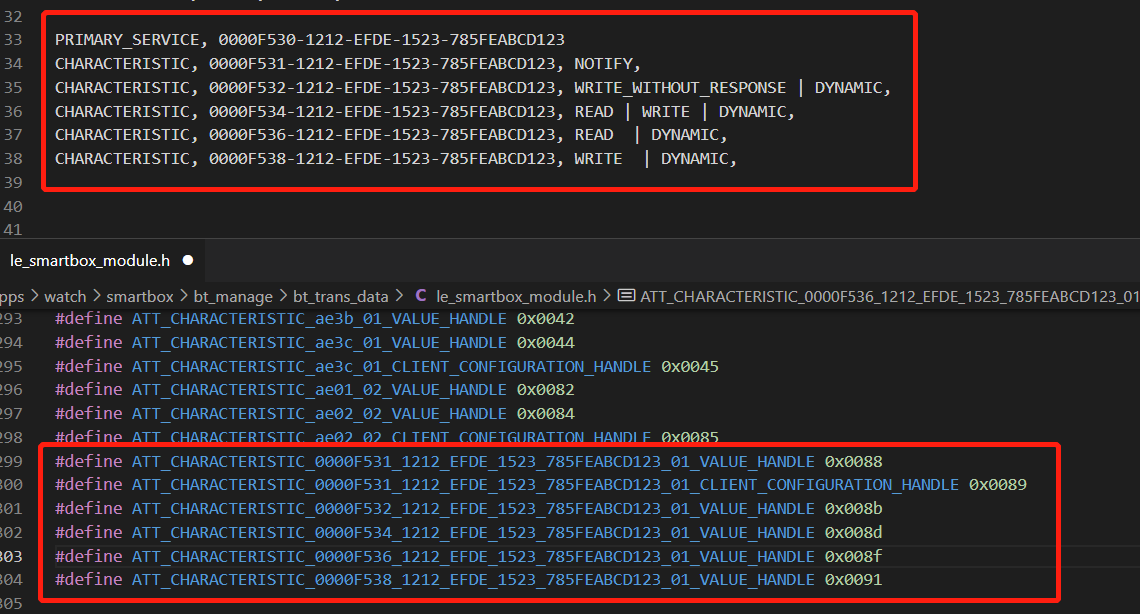Click the constant symbol icon in breadcrumb
This screenshot has height=614, width=1140.
point(626,295)
